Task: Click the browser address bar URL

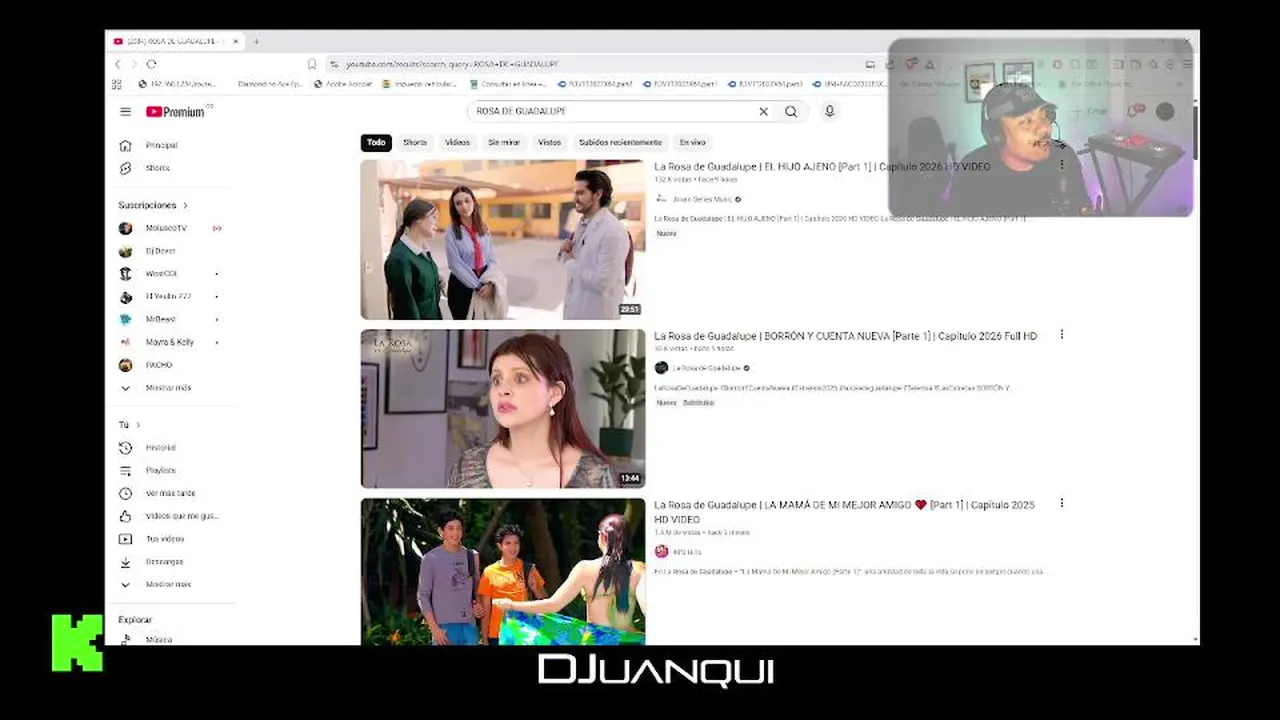Action: (x=452, y=64)
